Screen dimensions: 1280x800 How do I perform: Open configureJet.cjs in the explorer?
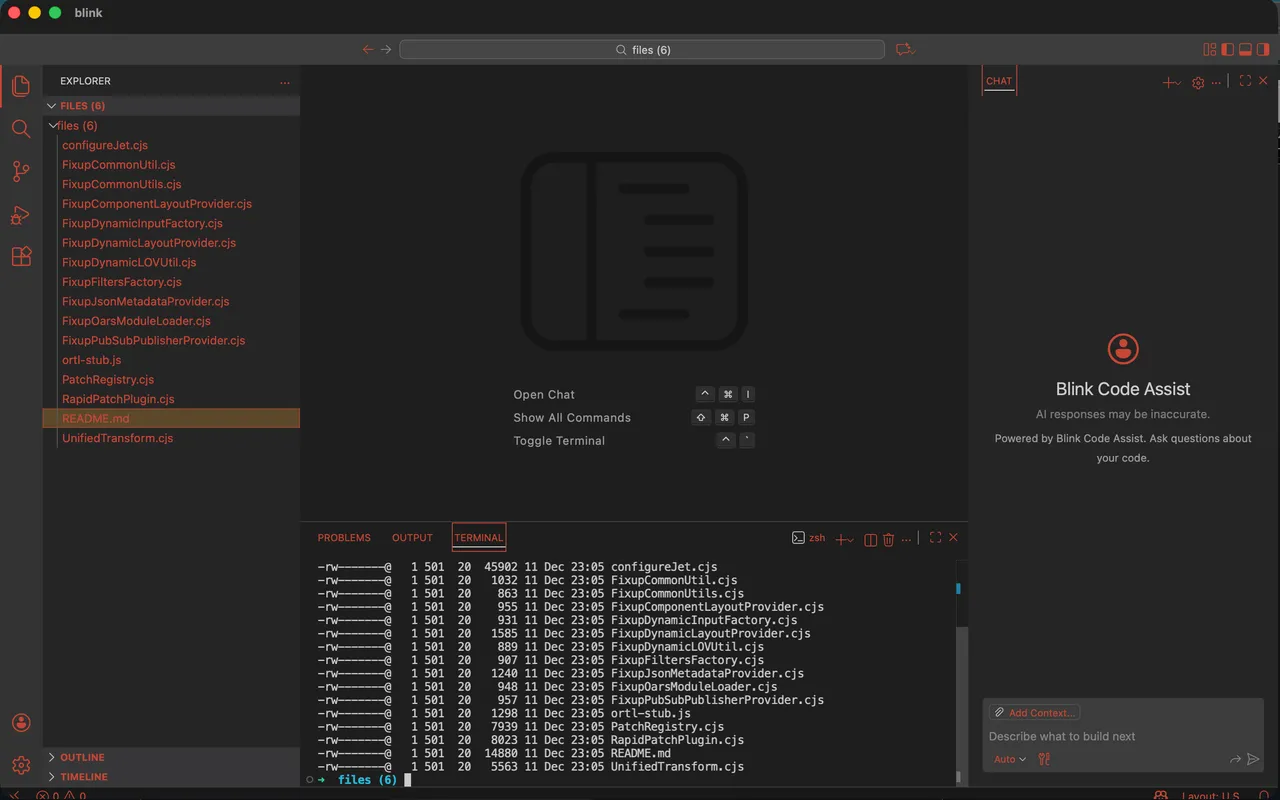point(171,145)
